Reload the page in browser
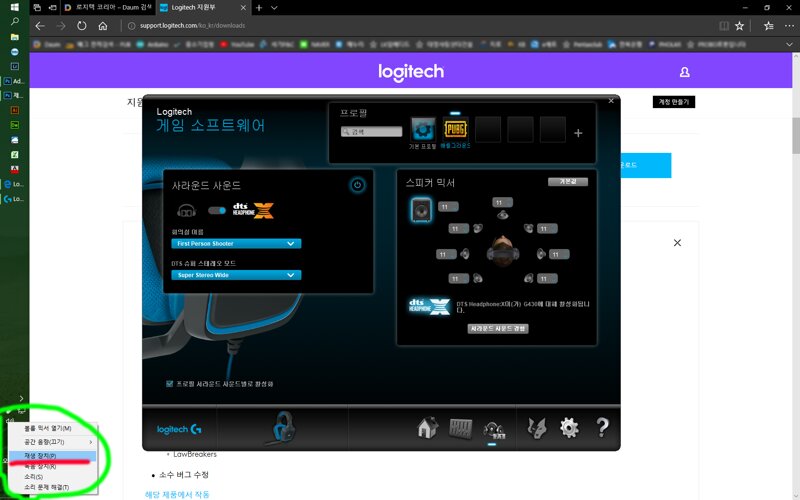Image resolution: width=800 pixels, height=500 pixels. coord(82,26)
